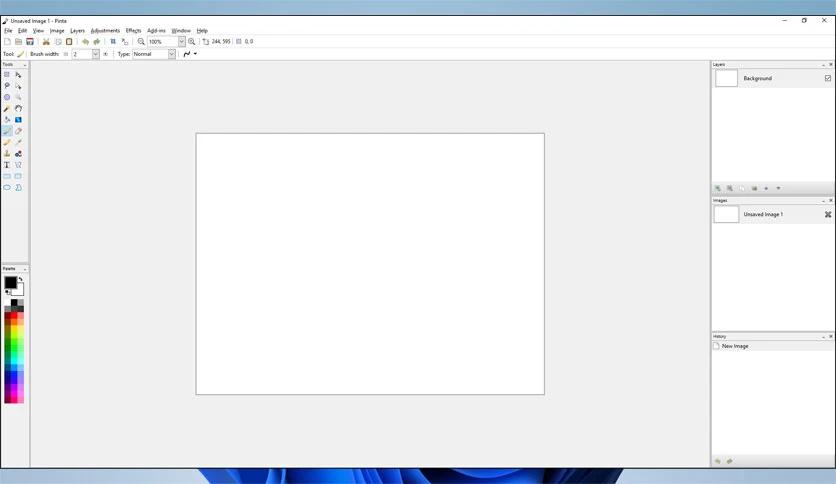Open the antialiasing stroke dropdown arrow
The image size is (836, 484).
point(195,54)
